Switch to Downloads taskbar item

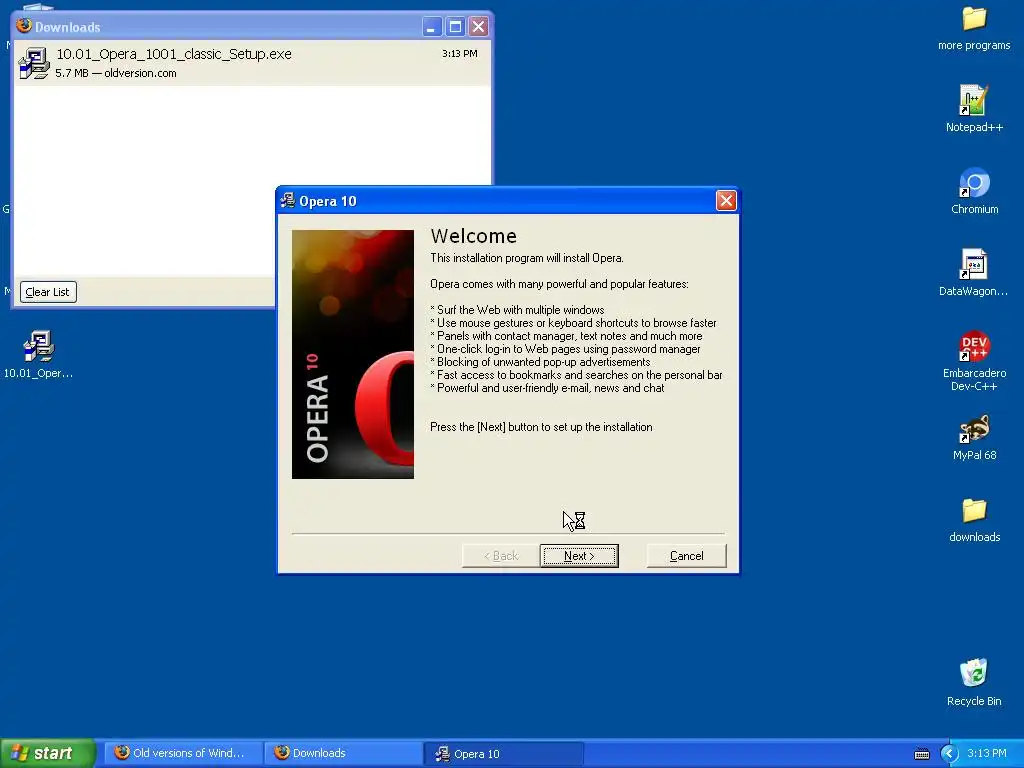pyautogui.click(x=344, y=754)
